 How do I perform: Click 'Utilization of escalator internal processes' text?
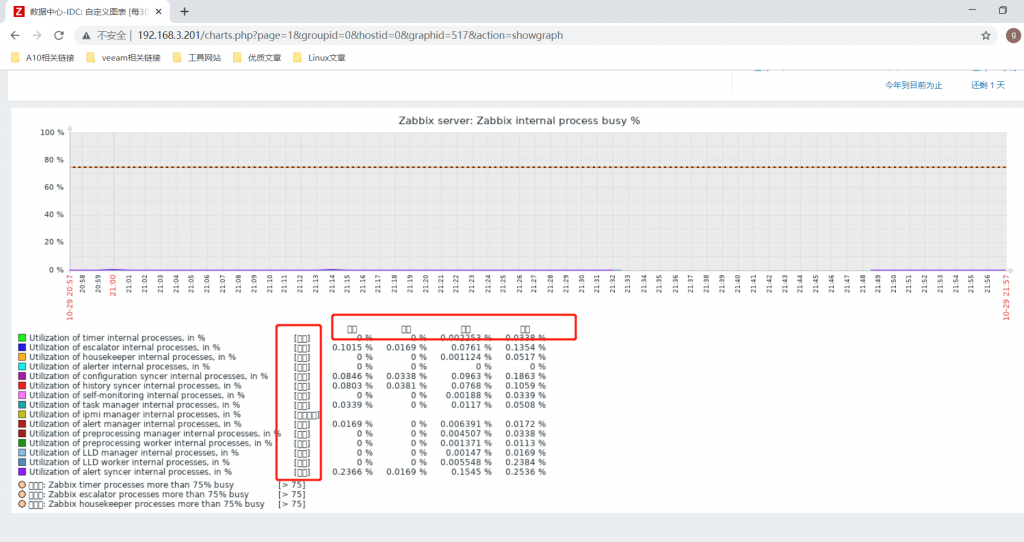coord(124,347)
